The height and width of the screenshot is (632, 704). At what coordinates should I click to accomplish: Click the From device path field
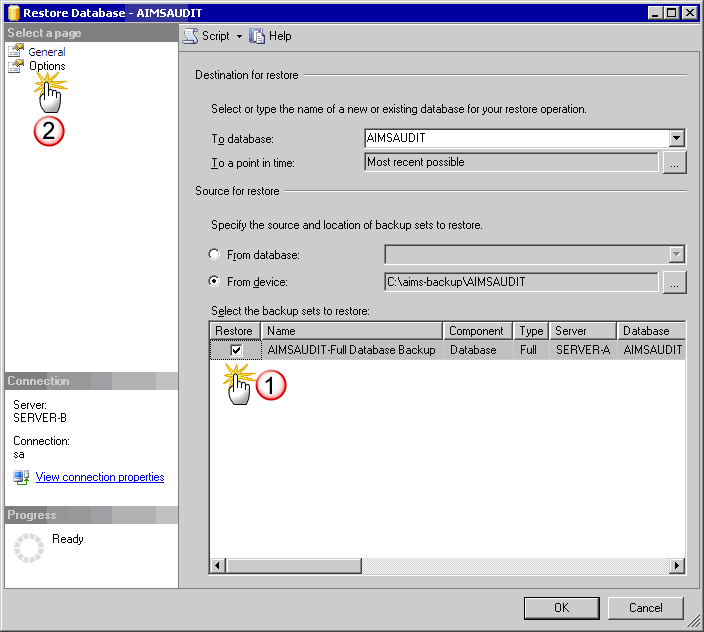point(520,282)
